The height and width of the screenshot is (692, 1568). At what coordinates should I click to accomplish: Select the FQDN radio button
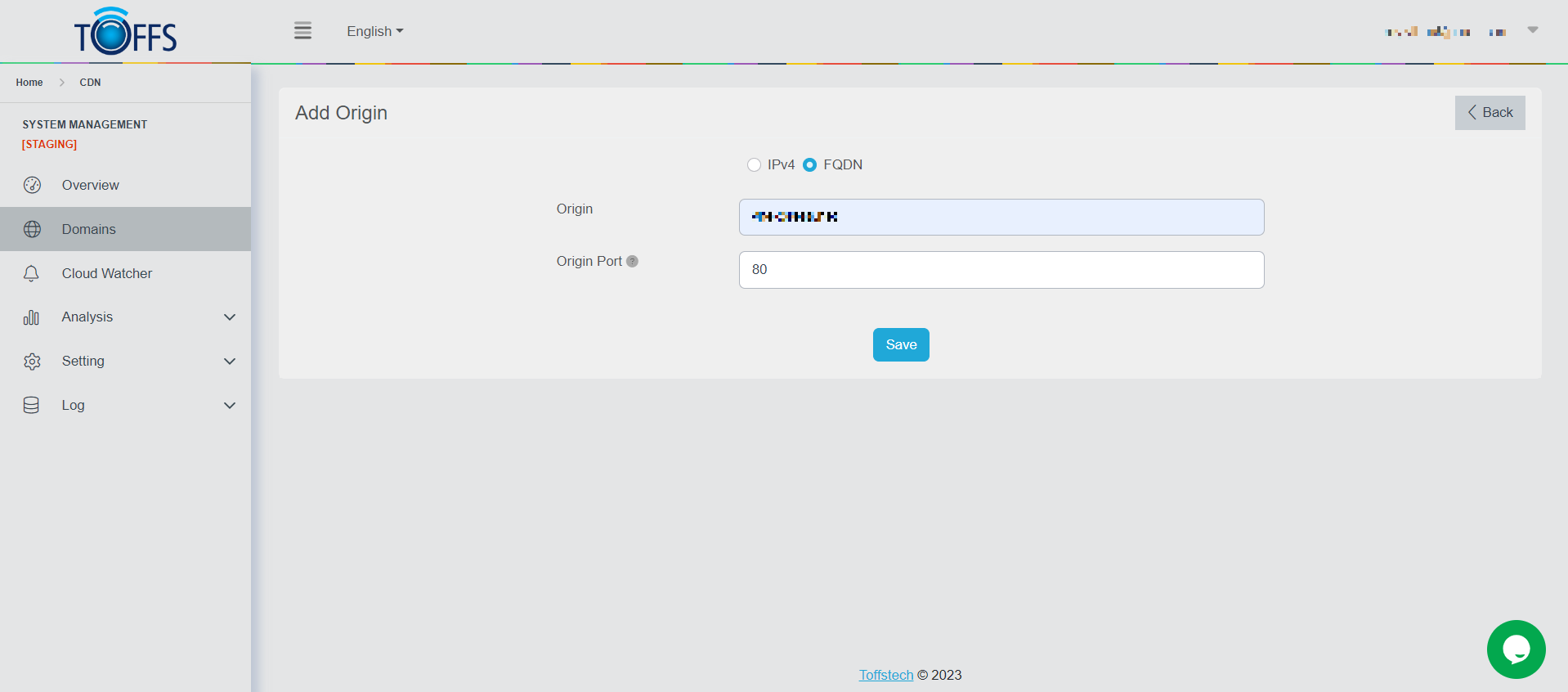coord(809,165)
